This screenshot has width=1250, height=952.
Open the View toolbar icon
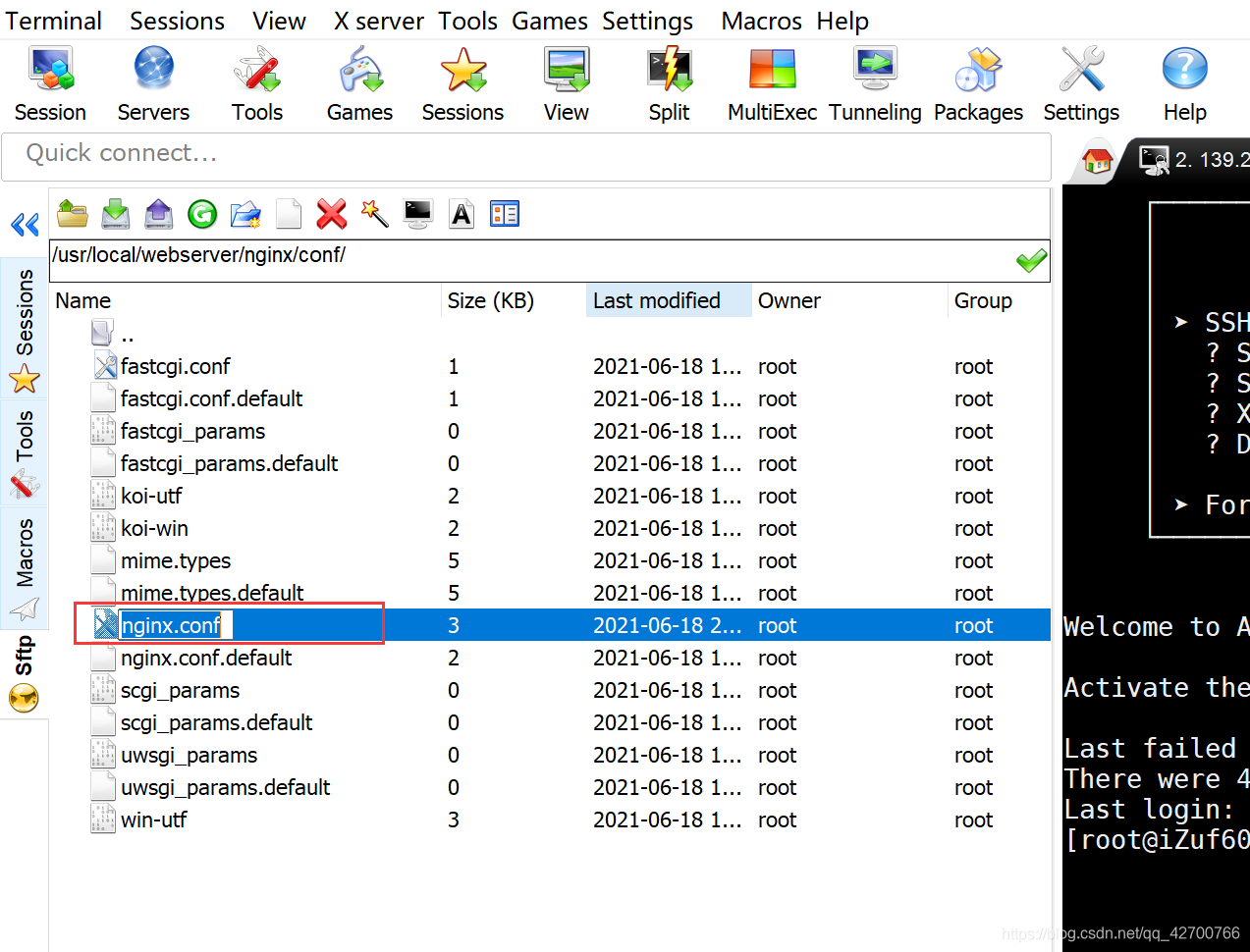point(567,85)
